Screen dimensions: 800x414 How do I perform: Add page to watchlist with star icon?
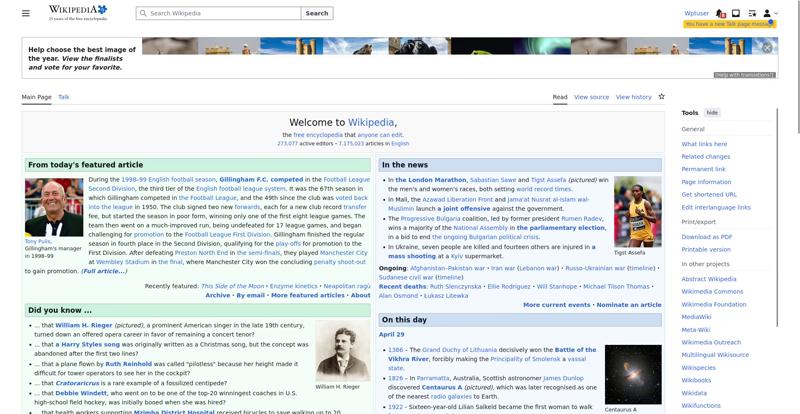(662, 97)
